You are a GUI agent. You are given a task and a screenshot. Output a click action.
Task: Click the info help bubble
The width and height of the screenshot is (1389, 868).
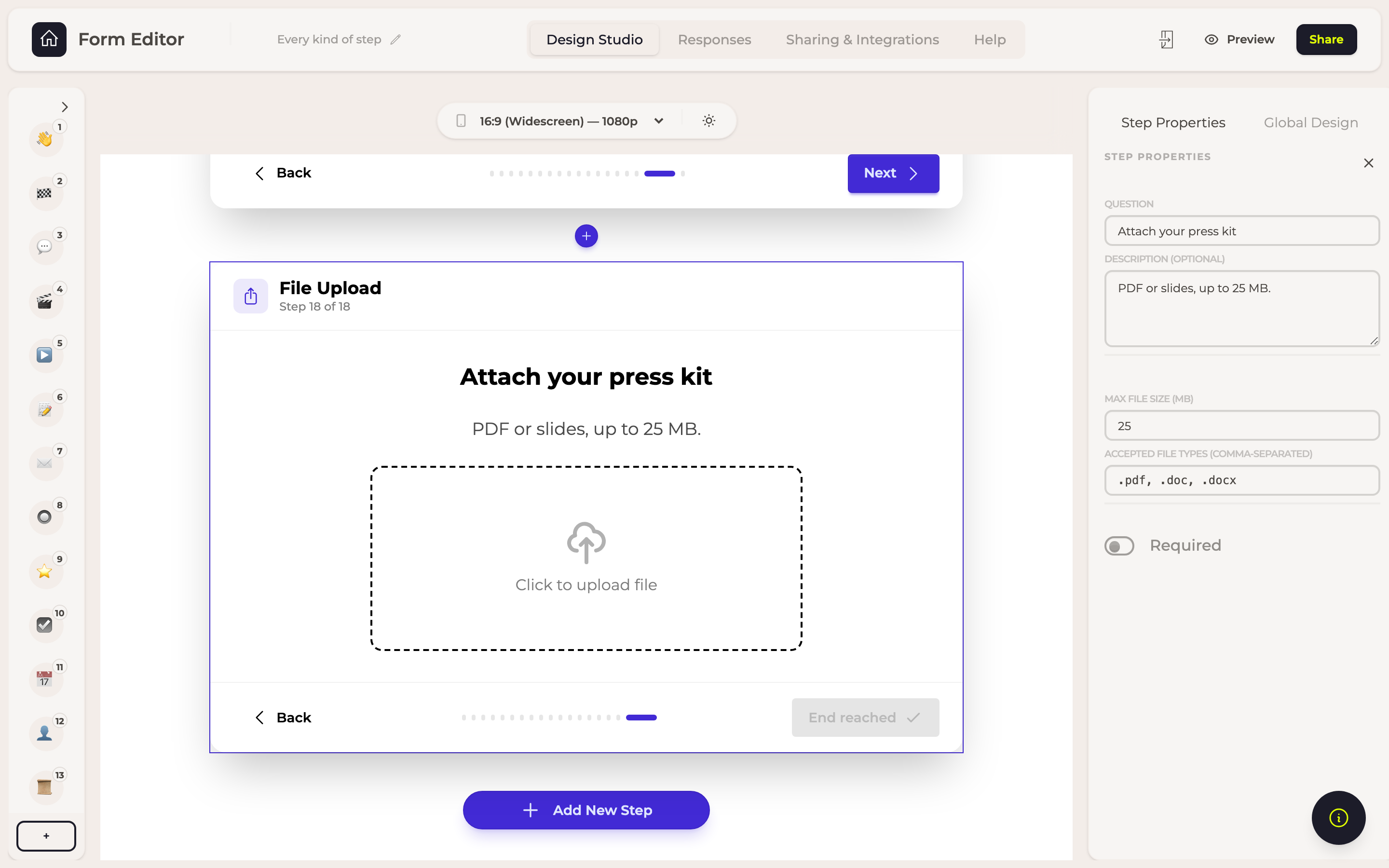1338,817
